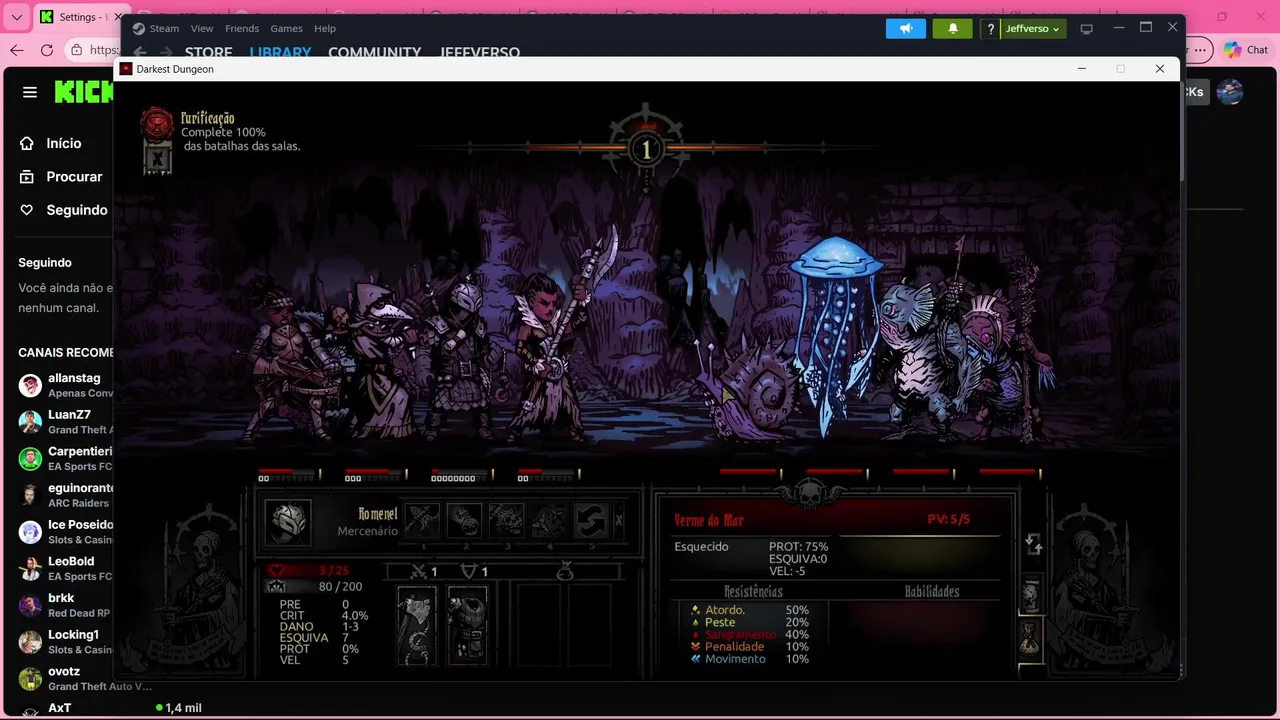Open Procurar on Kick sidebar
Image resolution: width=1280 pixels, height=720 pixels.
[x=63, y=176]
